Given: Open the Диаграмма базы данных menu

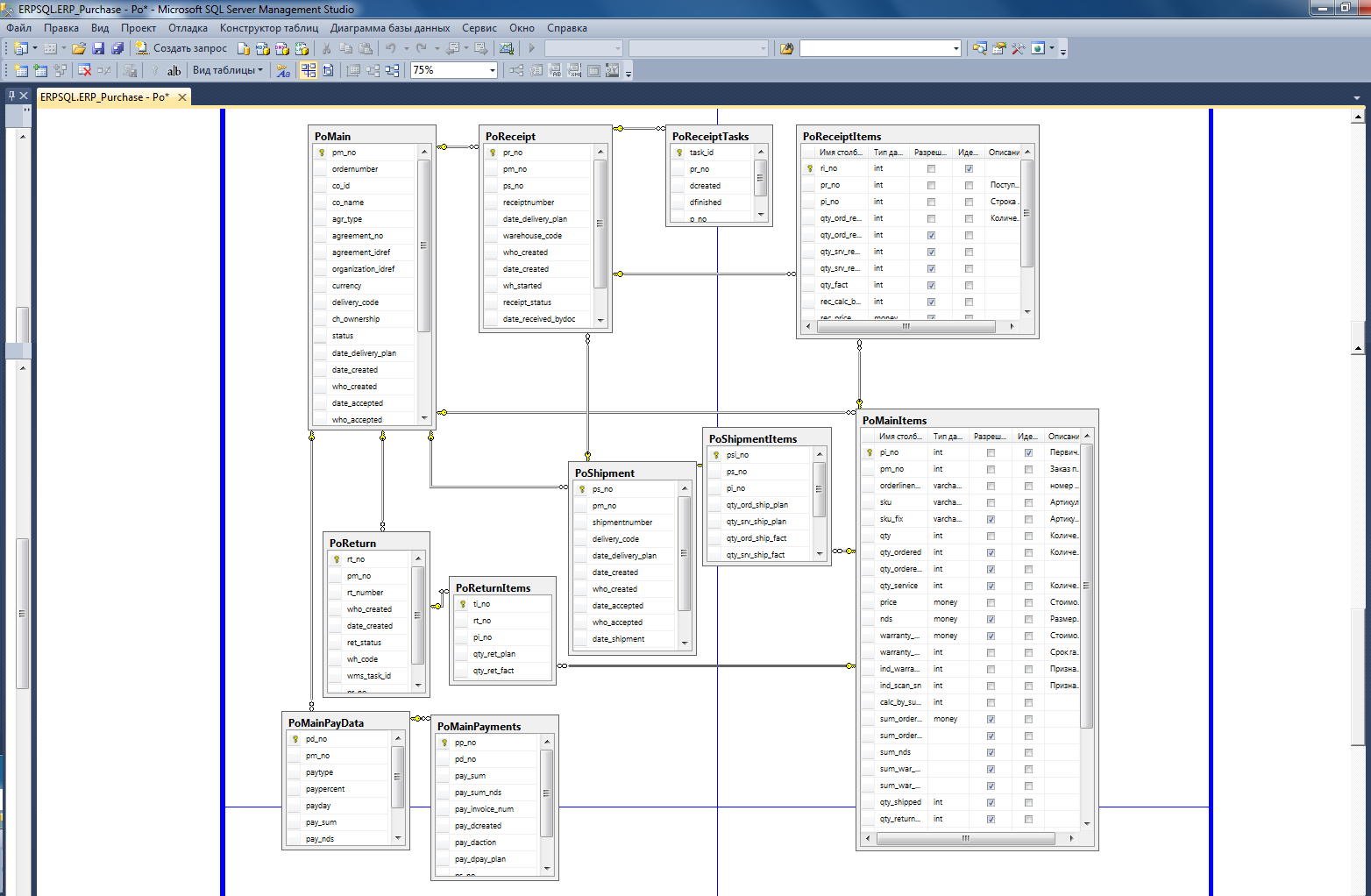Looking at the screenshot, I should 390,28.
